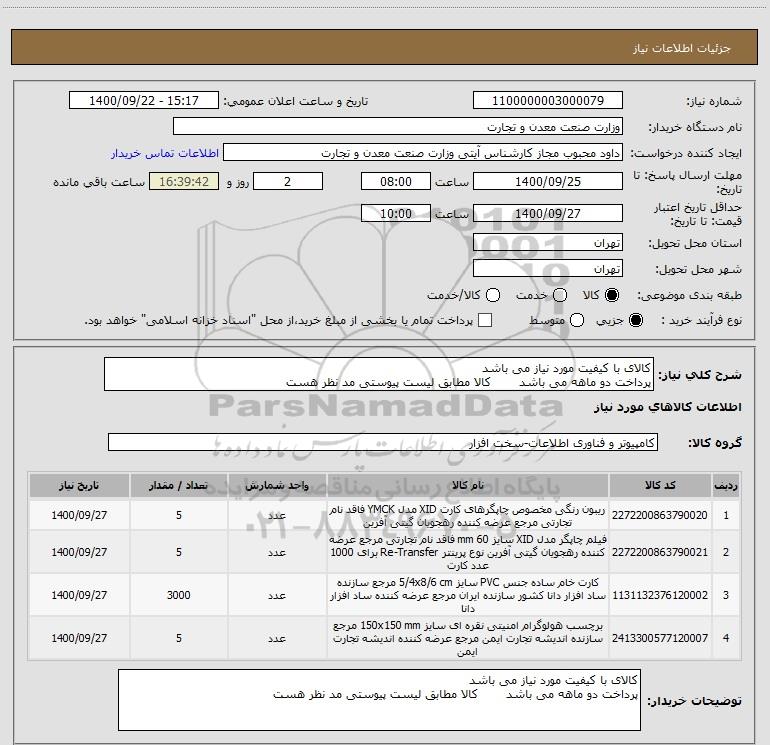This screenshot has height=745, width=770.
Task: Click the price validity date 1400/09/27
Action: pyautogui.click(x=548, y=213)
